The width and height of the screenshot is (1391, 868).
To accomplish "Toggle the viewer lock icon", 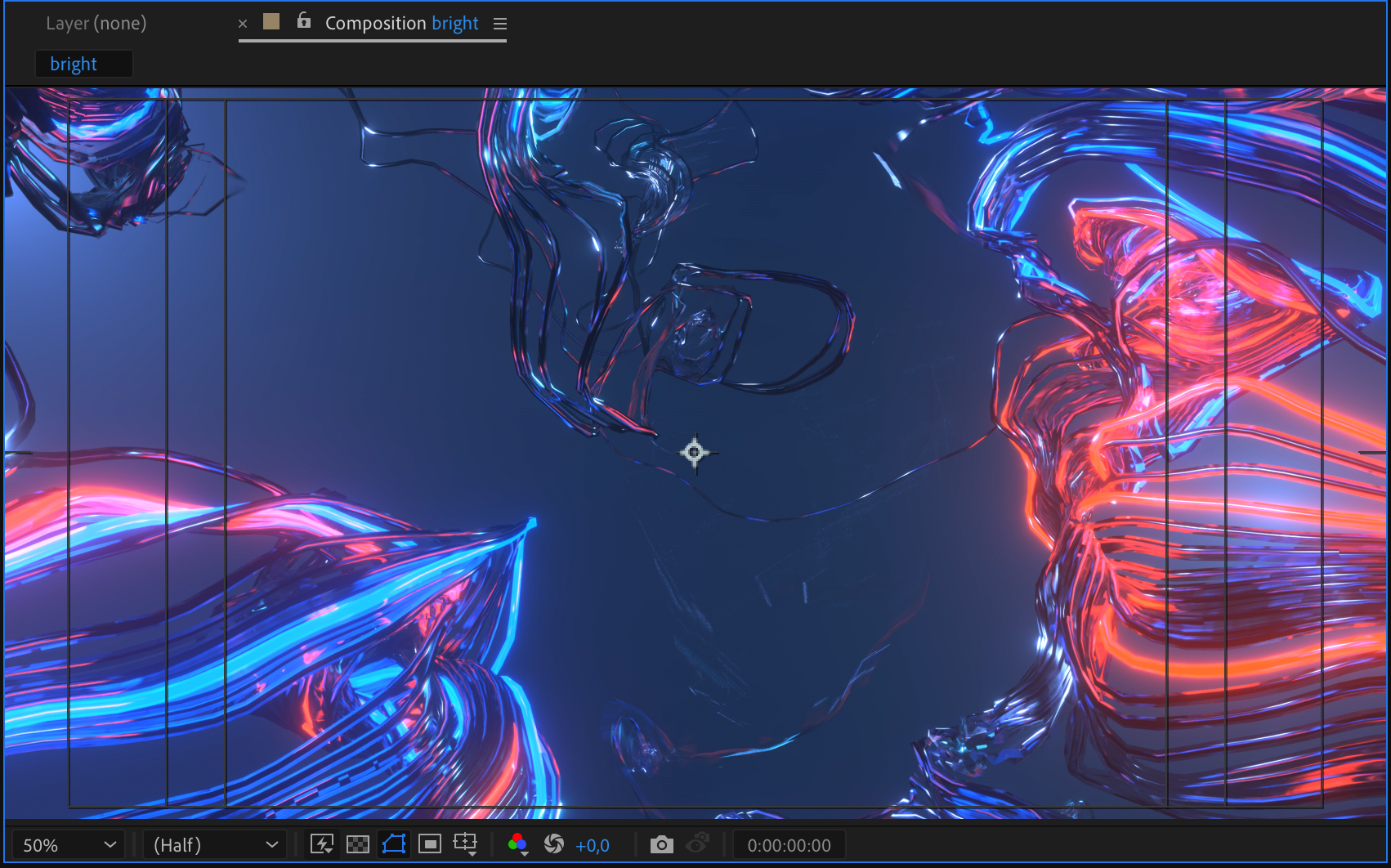I will coord(304,21).
